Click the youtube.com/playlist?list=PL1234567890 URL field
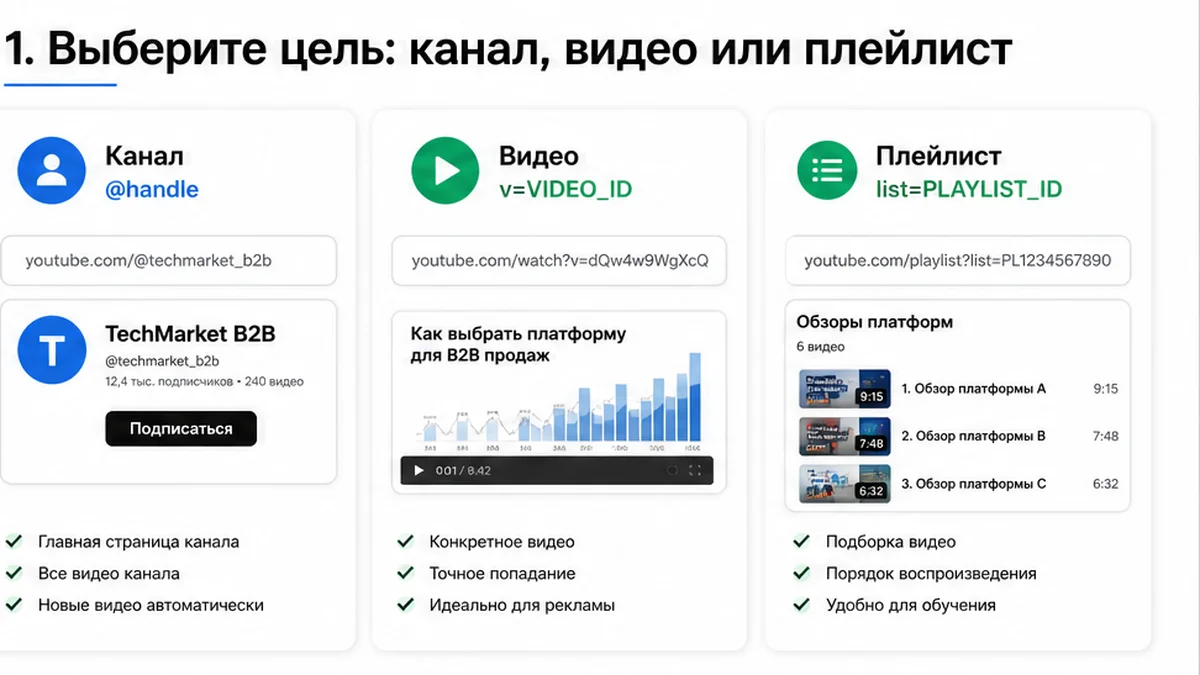The width and height of the screenshot is (1200, 675). pyautogui.click(x=957, y=261)
